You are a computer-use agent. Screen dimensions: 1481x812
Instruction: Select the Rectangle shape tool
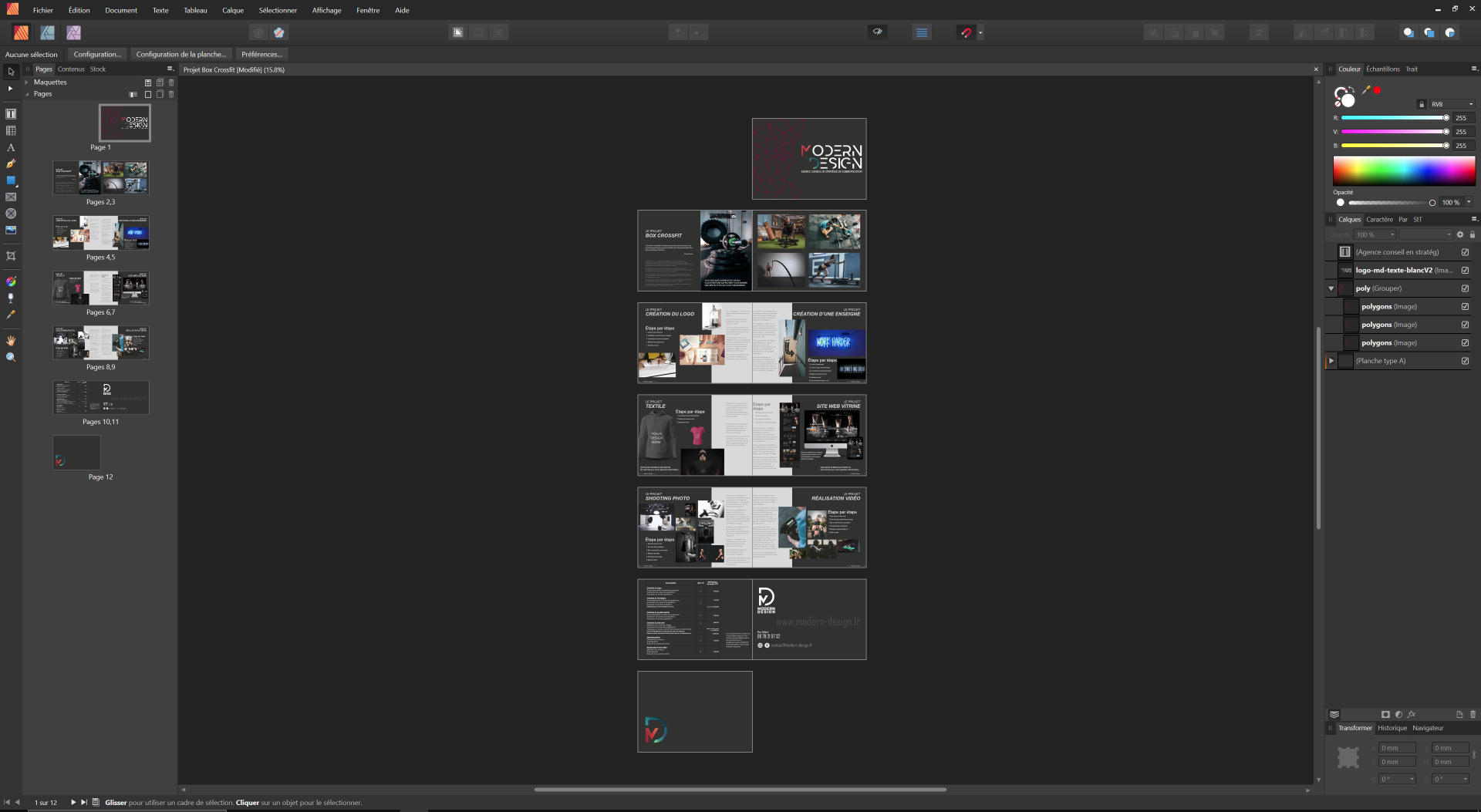click(11, 180)
